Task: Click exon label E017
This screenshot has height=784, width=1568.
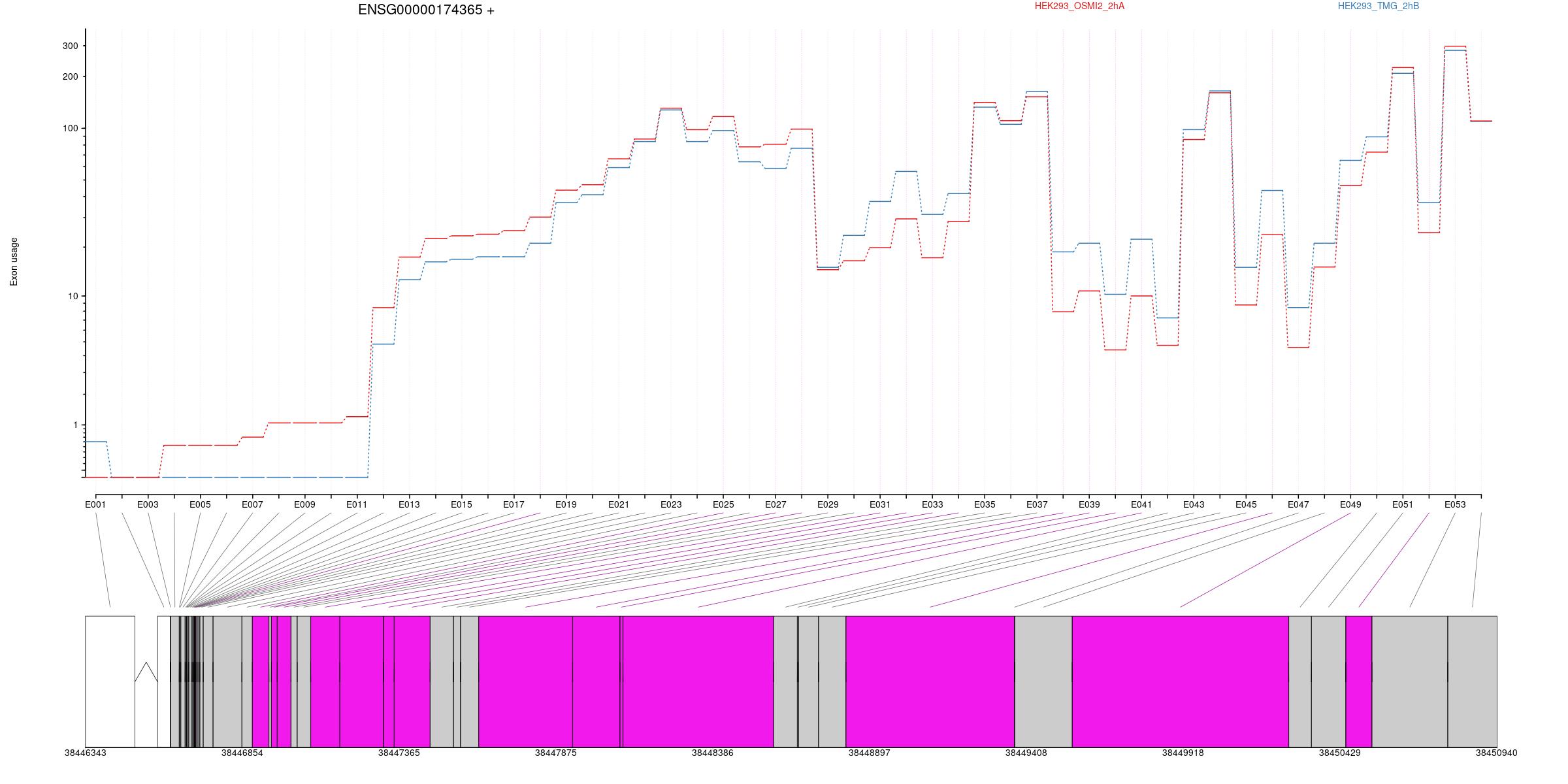Action: pyautogui.click(x=514, y=504)
